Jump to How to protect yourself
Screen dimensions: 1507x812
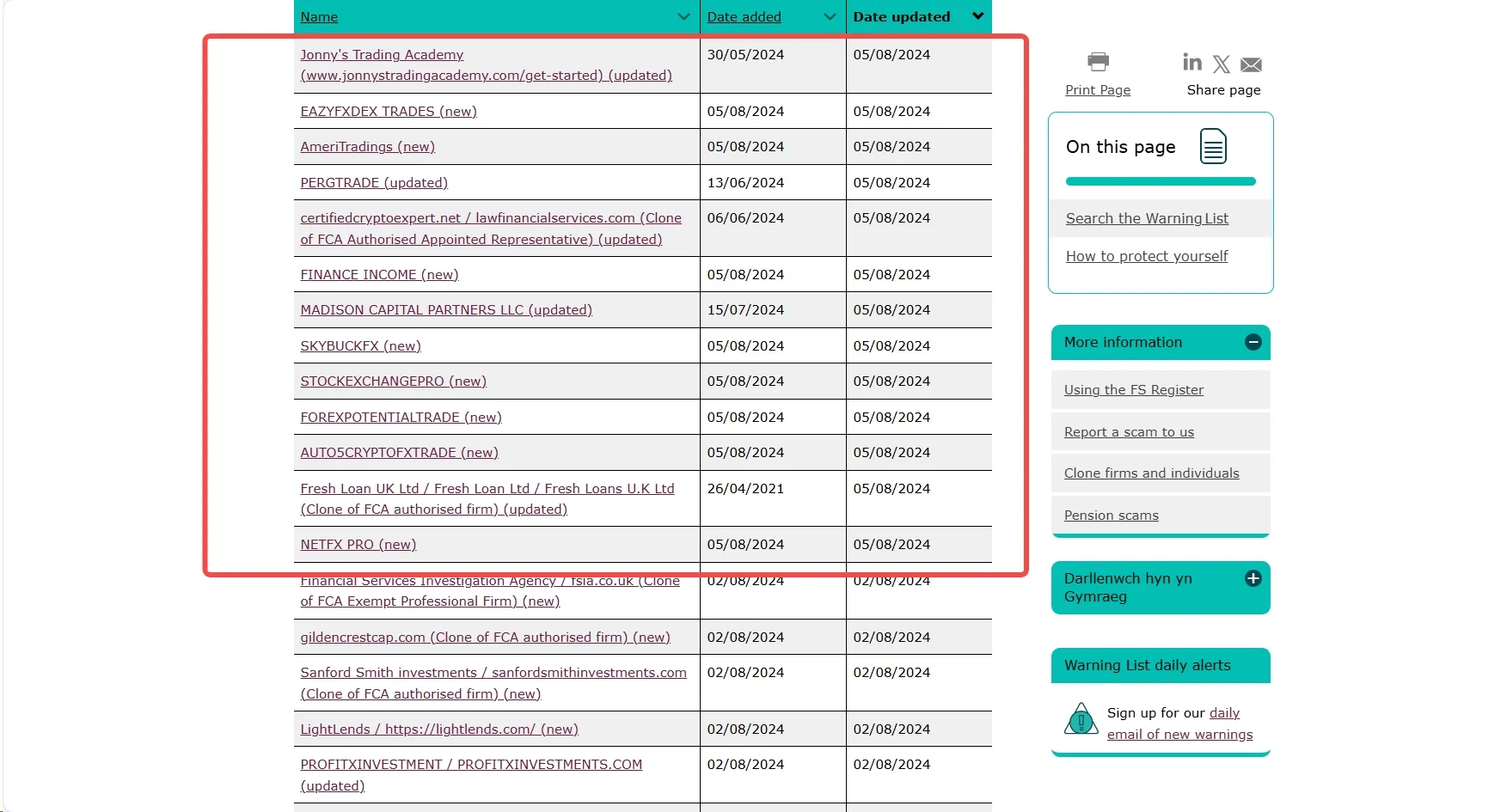(x=1147, y=256)
